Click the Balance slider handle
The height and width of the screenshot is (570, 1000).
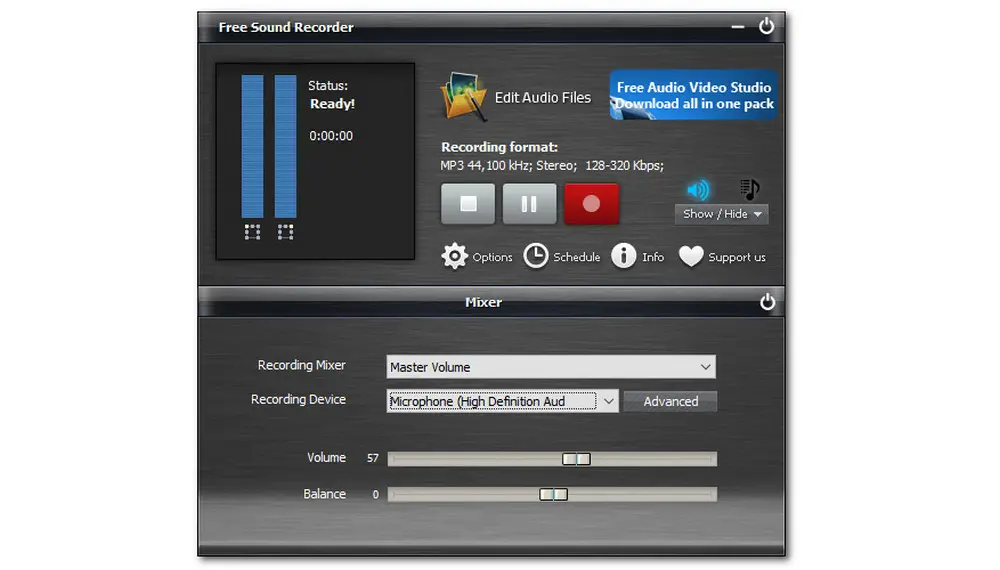pyautogui.click(x=553, y=494)
